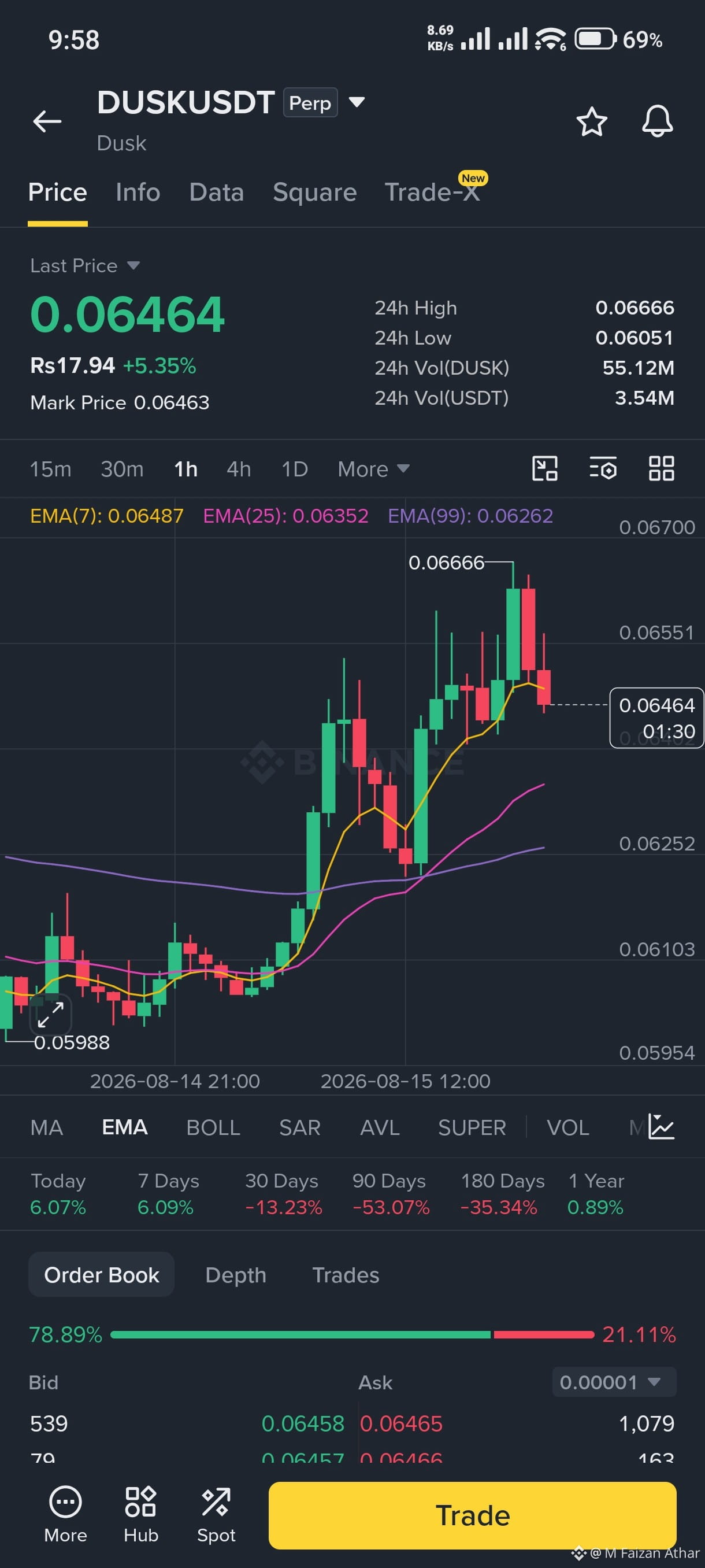705x1568 pixels.
Task: Tap the EMA(99) legend value
Action: click(470, 516)
